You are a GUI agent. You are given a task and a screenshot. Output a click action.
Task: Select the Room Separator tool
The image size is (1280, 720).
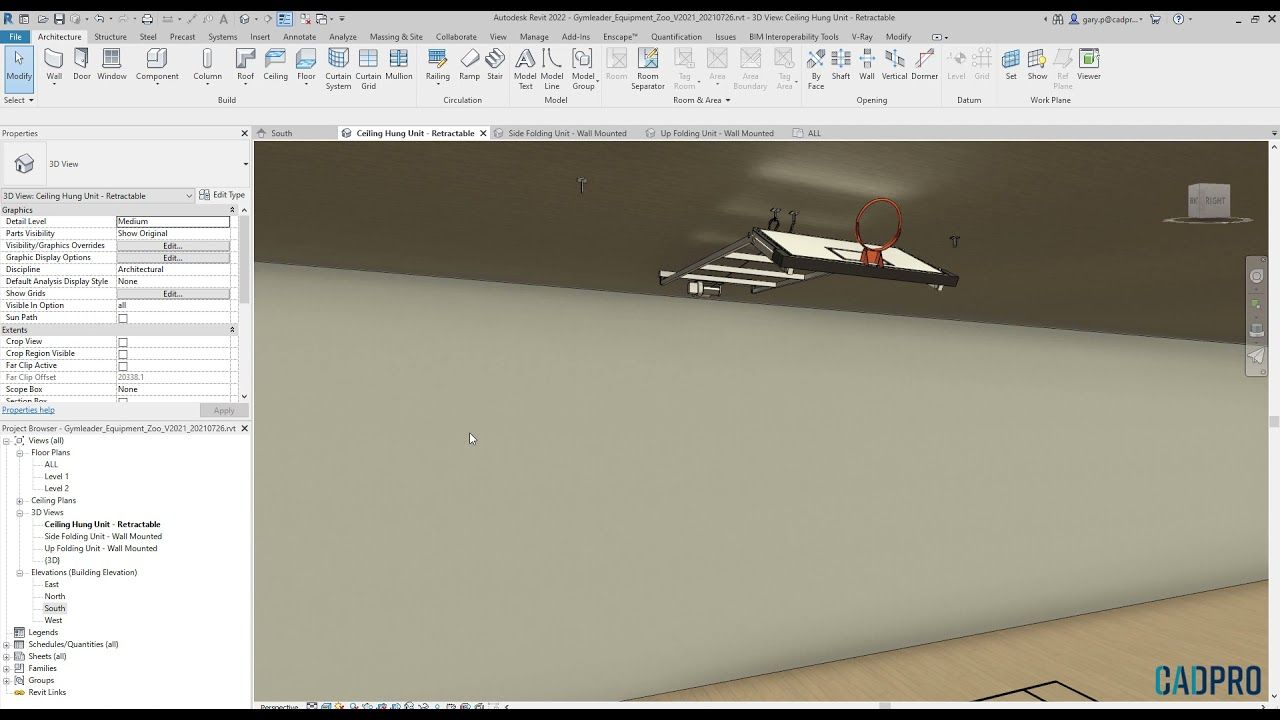tap(648, 69)
